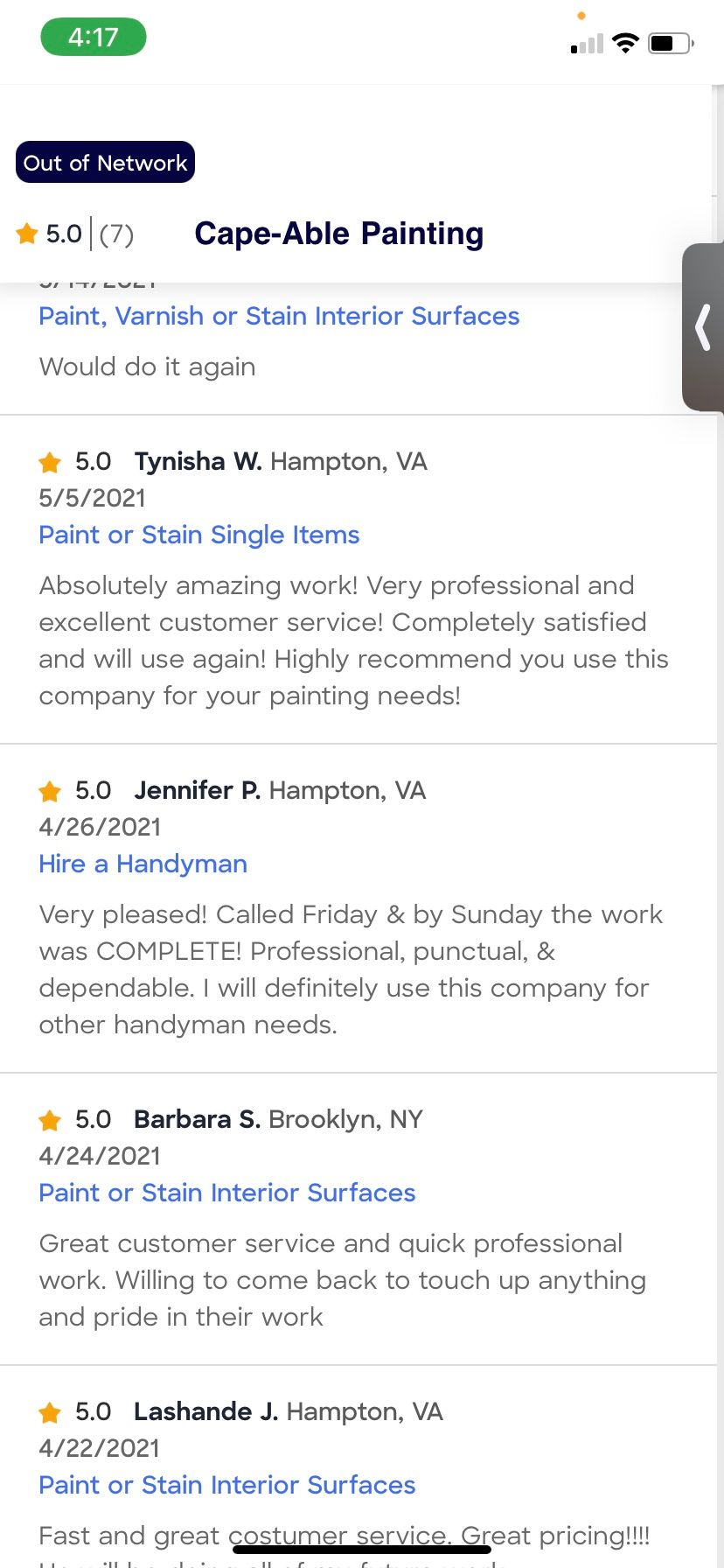Screen dimensions: 724x1568
Task: Tap the (7) review count
Action: [x=116, y=234]
